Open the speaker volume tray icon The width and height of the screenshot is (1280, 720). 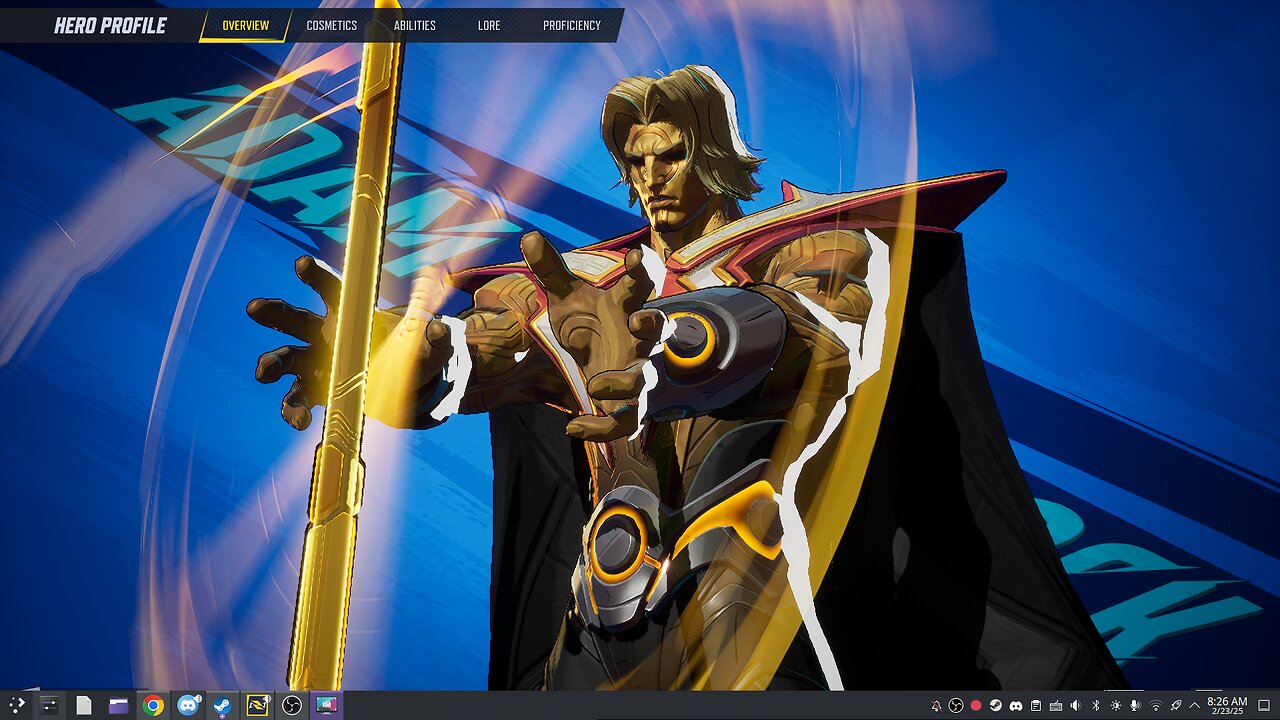click(1076, 706)
